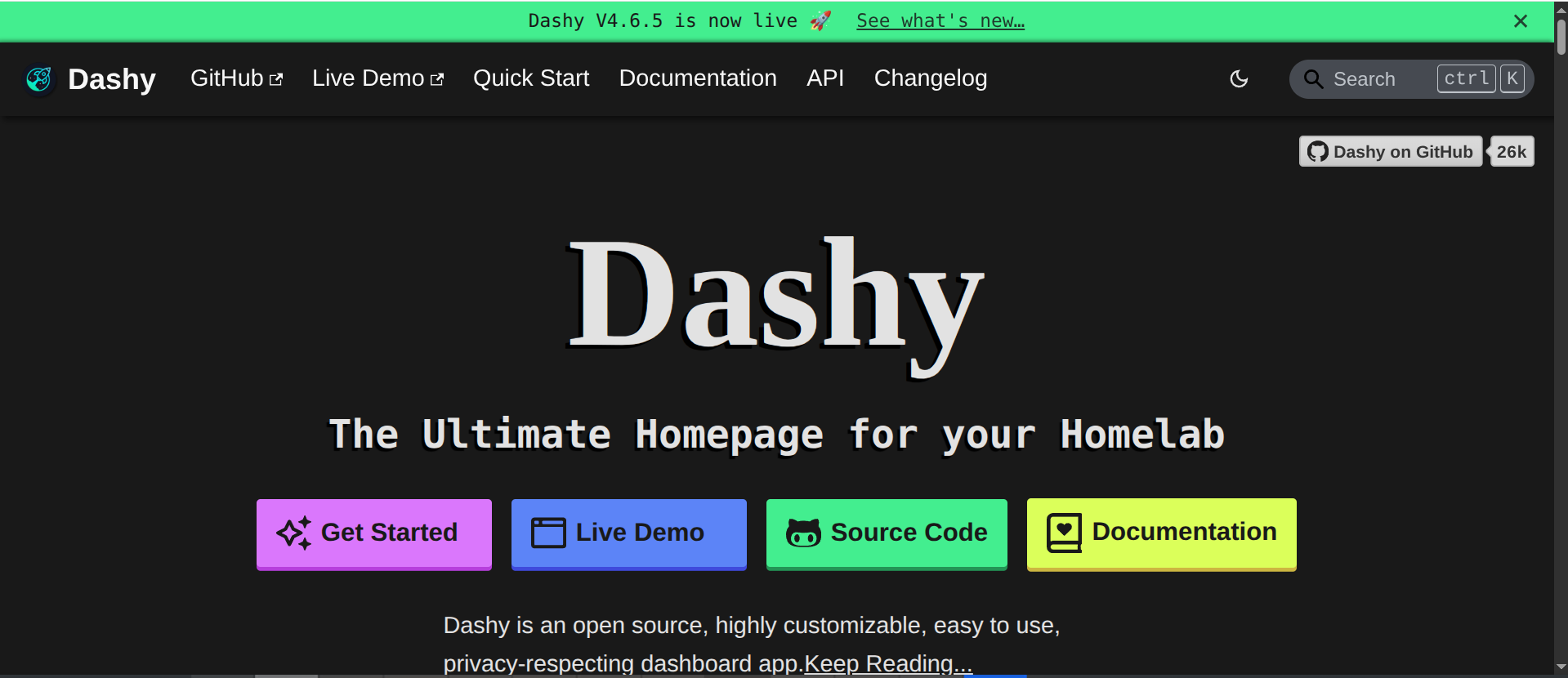Click the search magnifier icon
The width and height of the screenshot is (1568, 678).
coord(1313,79)
